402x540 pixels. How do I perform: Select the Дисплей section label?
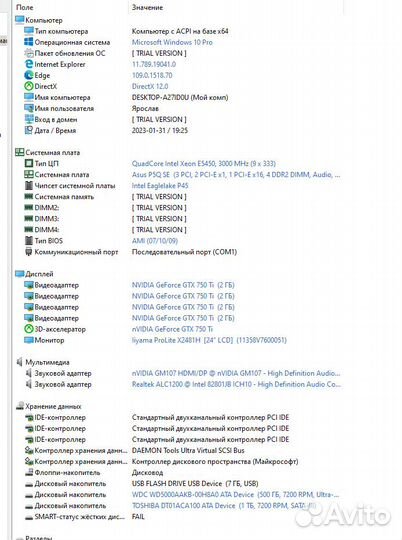point(39,274)
